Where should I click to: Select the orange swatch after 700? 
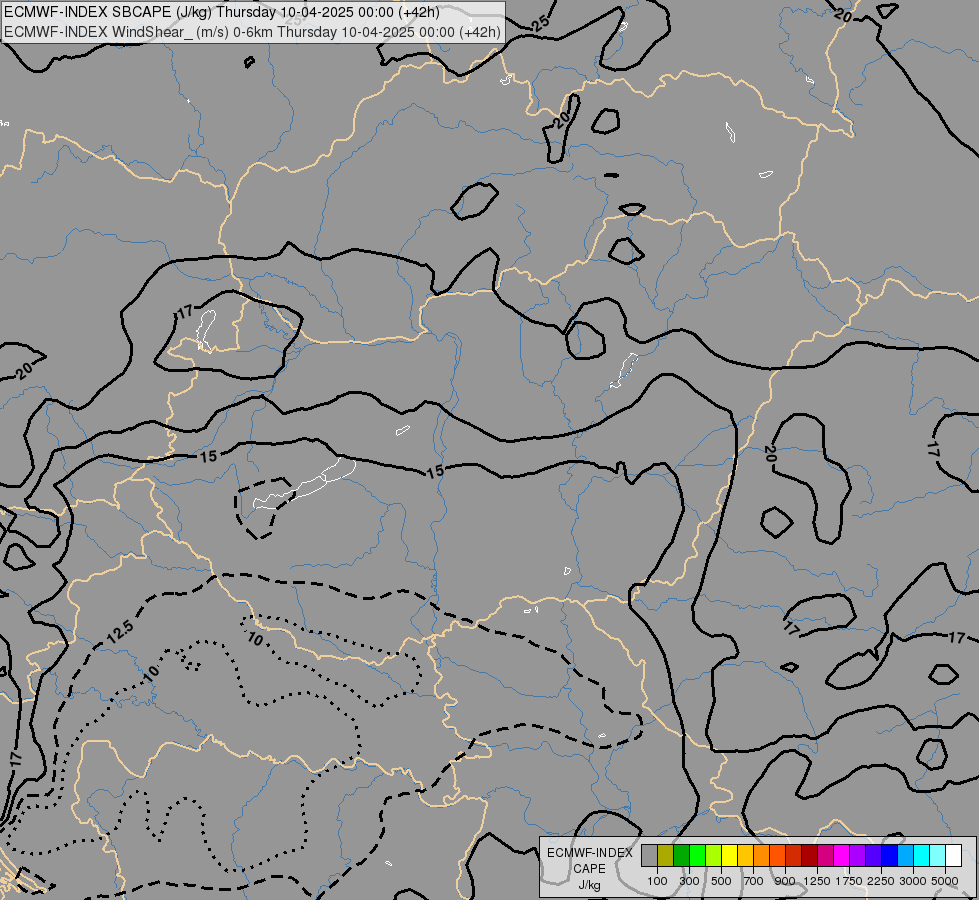[x=761, y=856]
